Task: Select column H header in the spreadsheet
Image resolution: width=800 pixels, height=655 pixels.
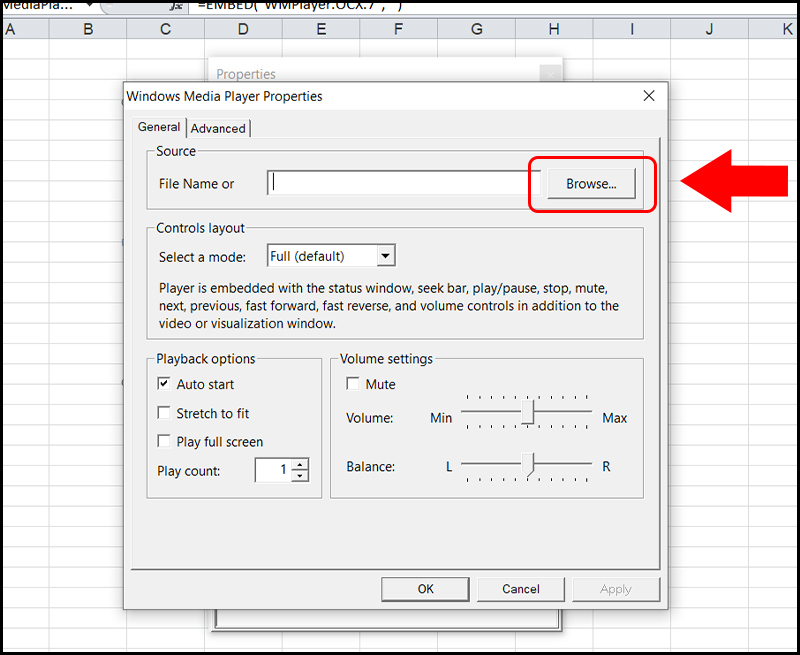Action: point(554,29)
